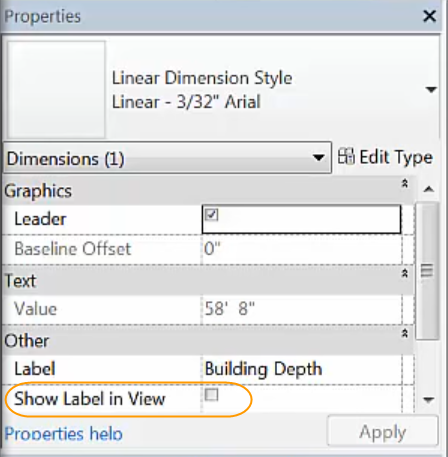Screen dimensions: 448x457
Task: Open the Properties help link
Action: pos(64,434)
